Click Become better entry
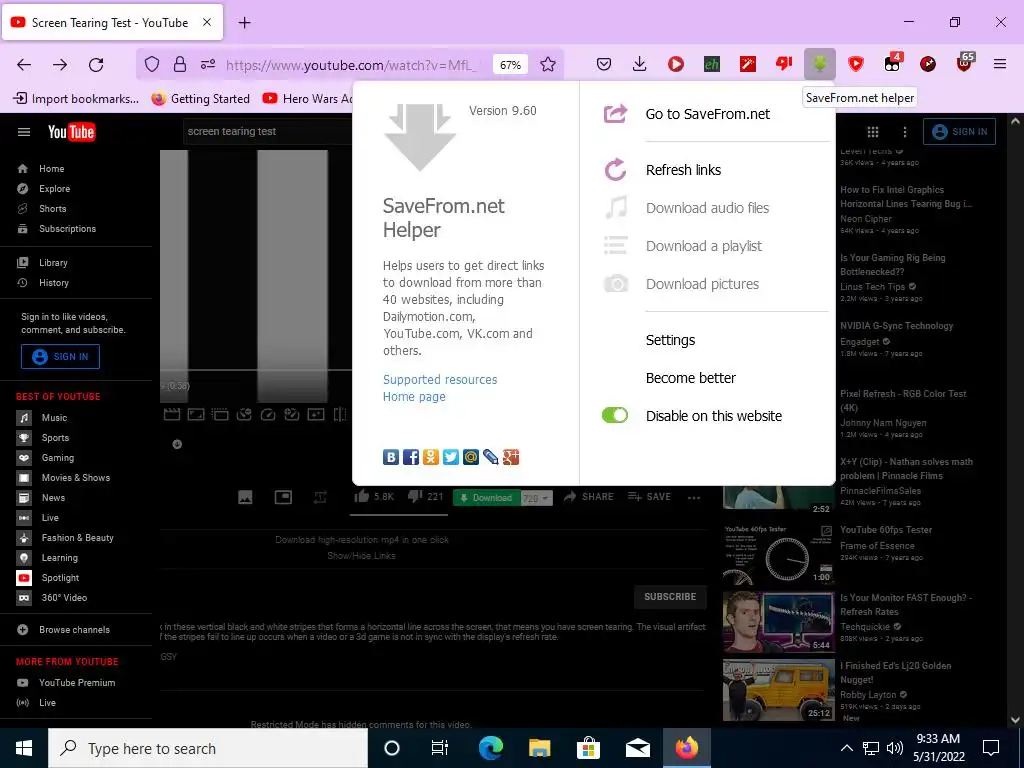 tap(690, 378)
